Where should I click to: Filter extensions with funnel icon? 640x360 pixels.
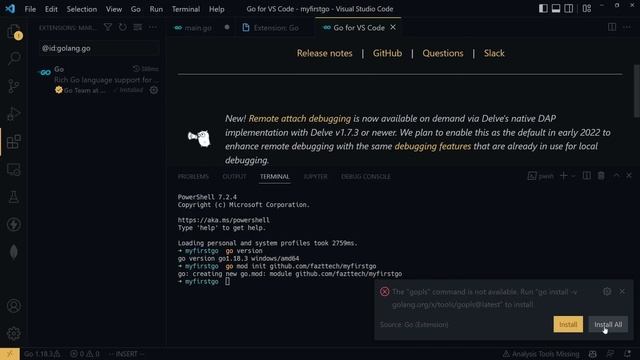(108, 27)
